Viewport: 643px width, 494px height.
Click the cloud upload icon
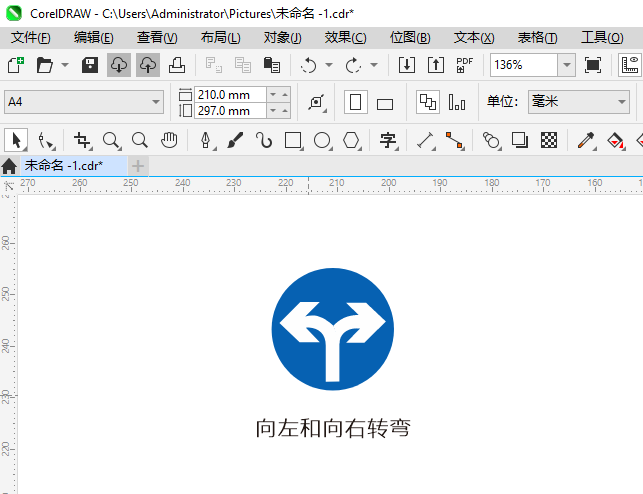pyautogui.click(x=148, y=65)
